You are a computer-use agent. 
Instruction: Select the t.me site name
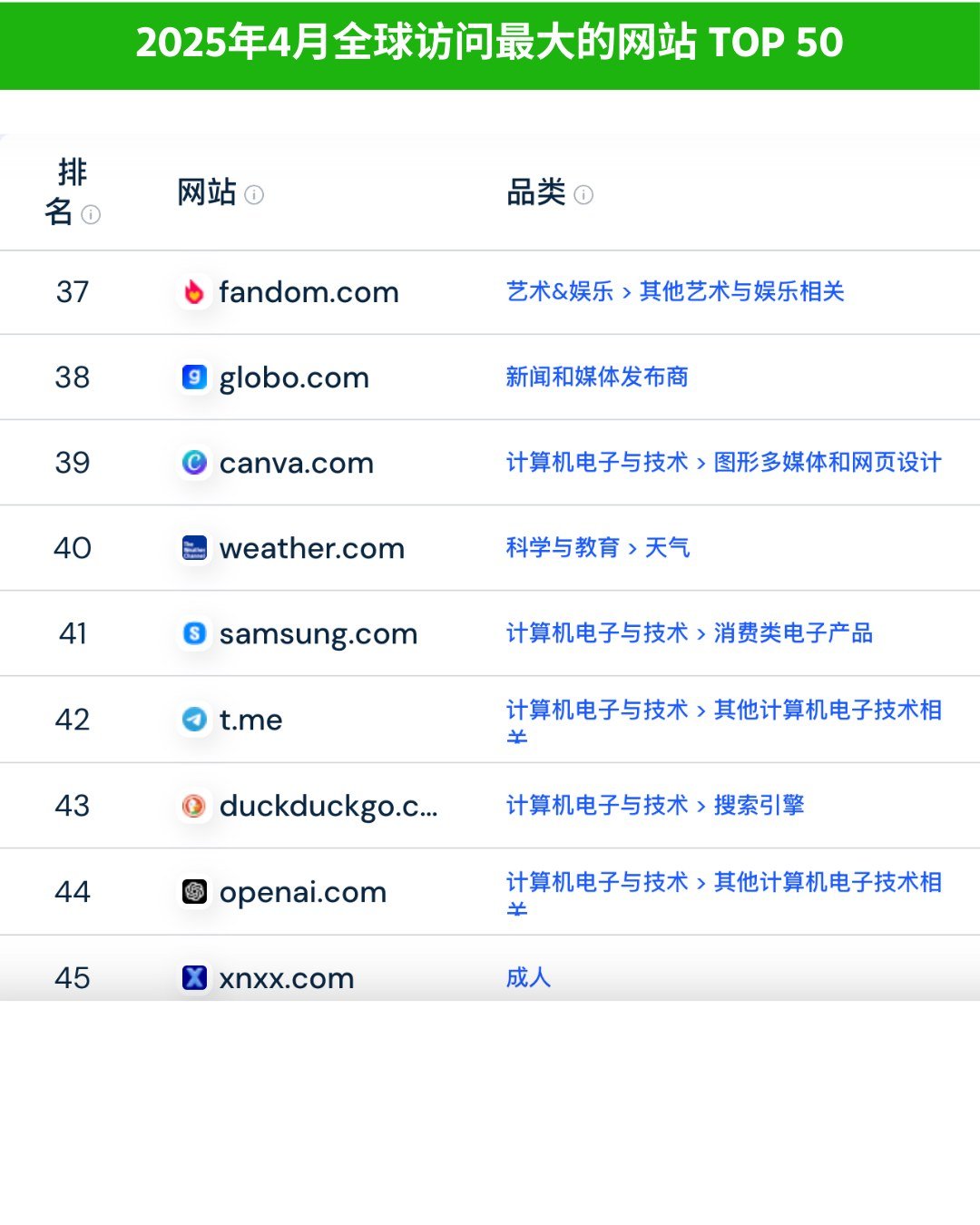click(250, 720)
